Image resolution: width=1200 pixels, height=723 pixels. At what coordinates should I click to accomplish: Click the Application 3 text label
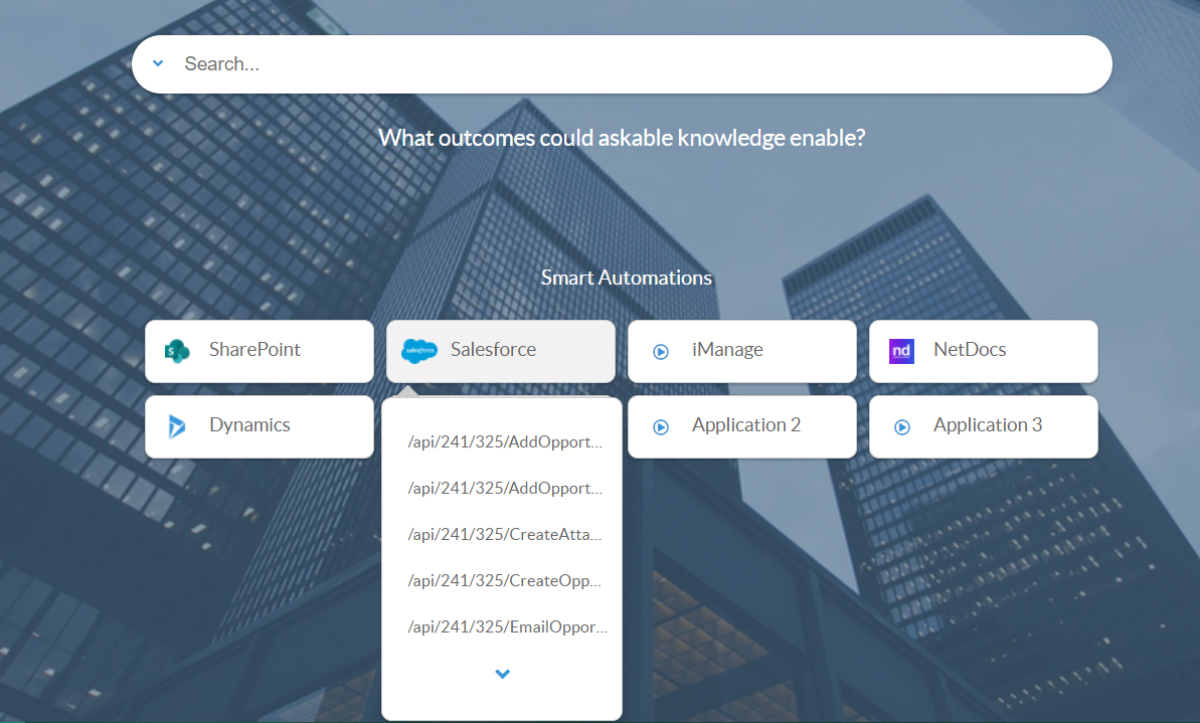[987, 425]
